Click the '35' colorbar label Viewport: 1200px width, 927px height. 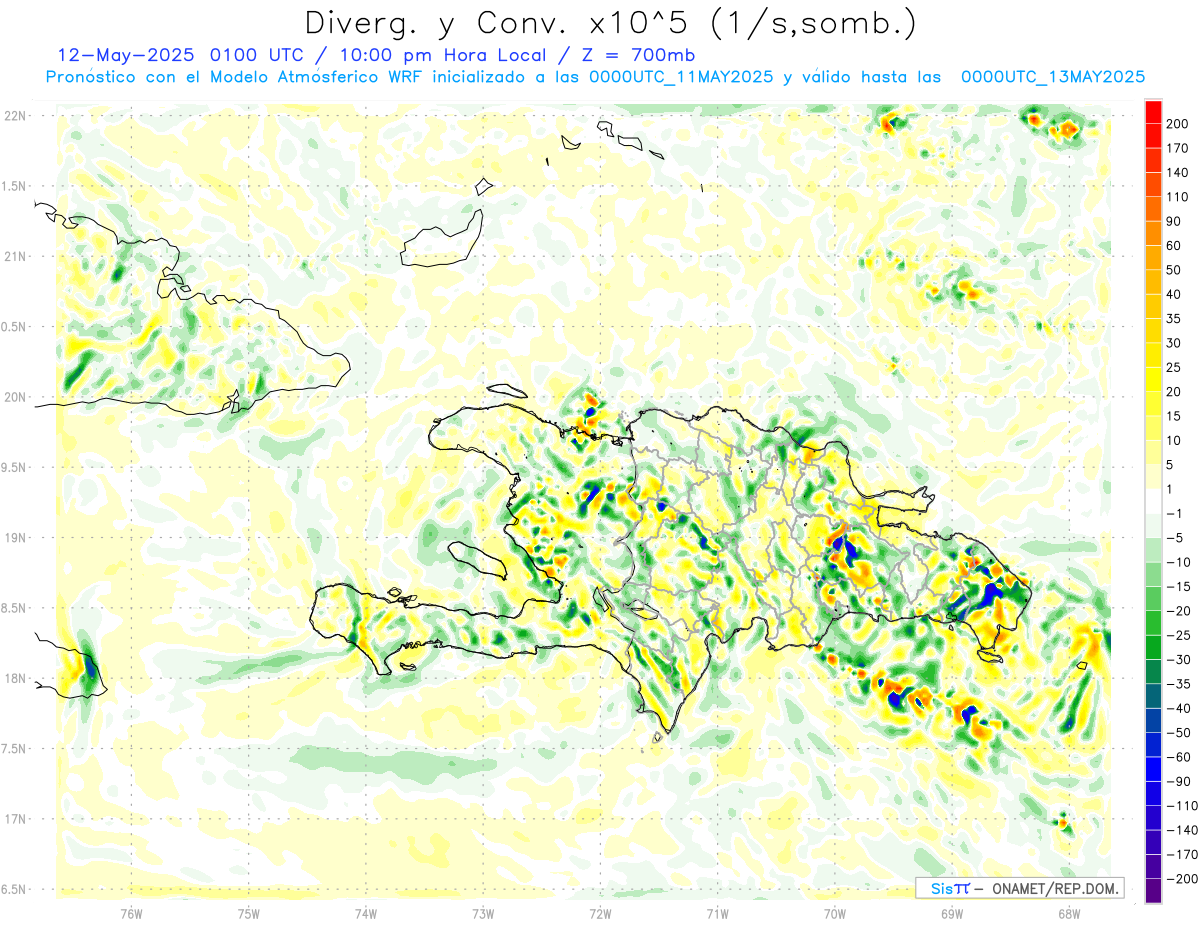coord(1176,319)
